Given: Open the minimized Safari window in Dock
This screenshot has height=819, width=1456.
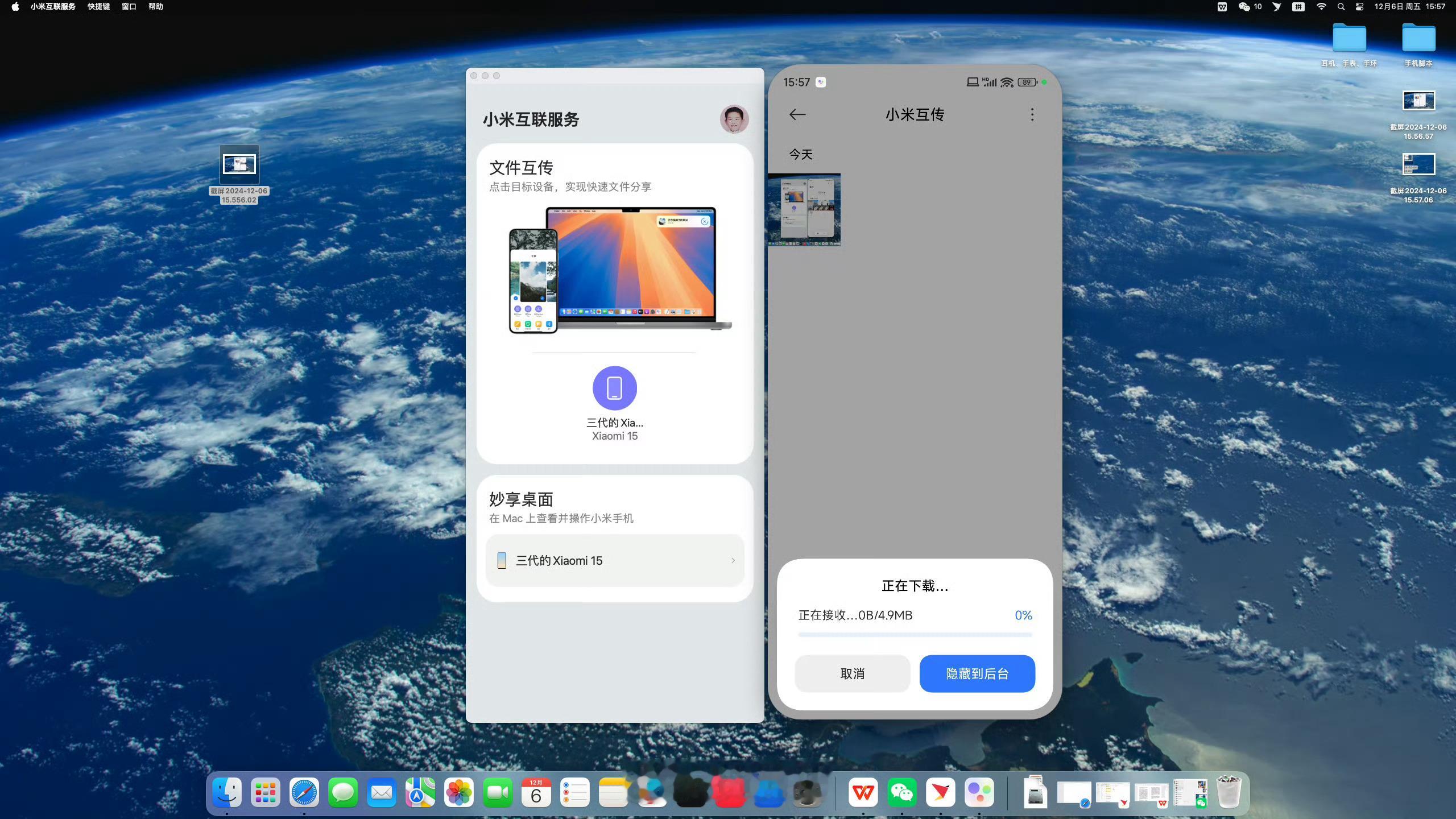Looking at the screenshot, I should (x=1074, y=793).
